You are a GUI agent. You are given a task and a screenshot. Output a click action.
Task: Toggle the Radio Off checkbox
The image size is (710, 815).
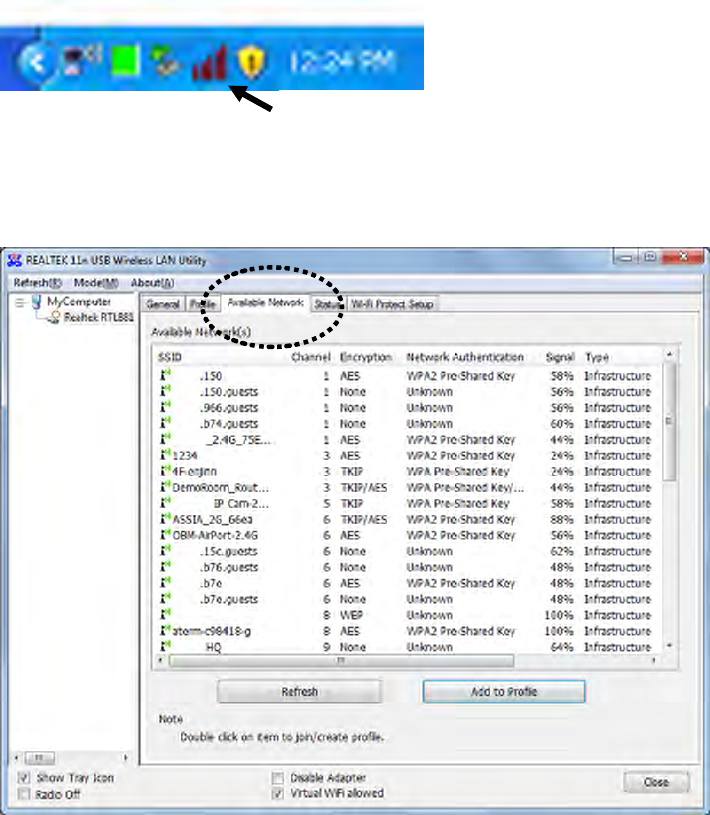(23, 794)
